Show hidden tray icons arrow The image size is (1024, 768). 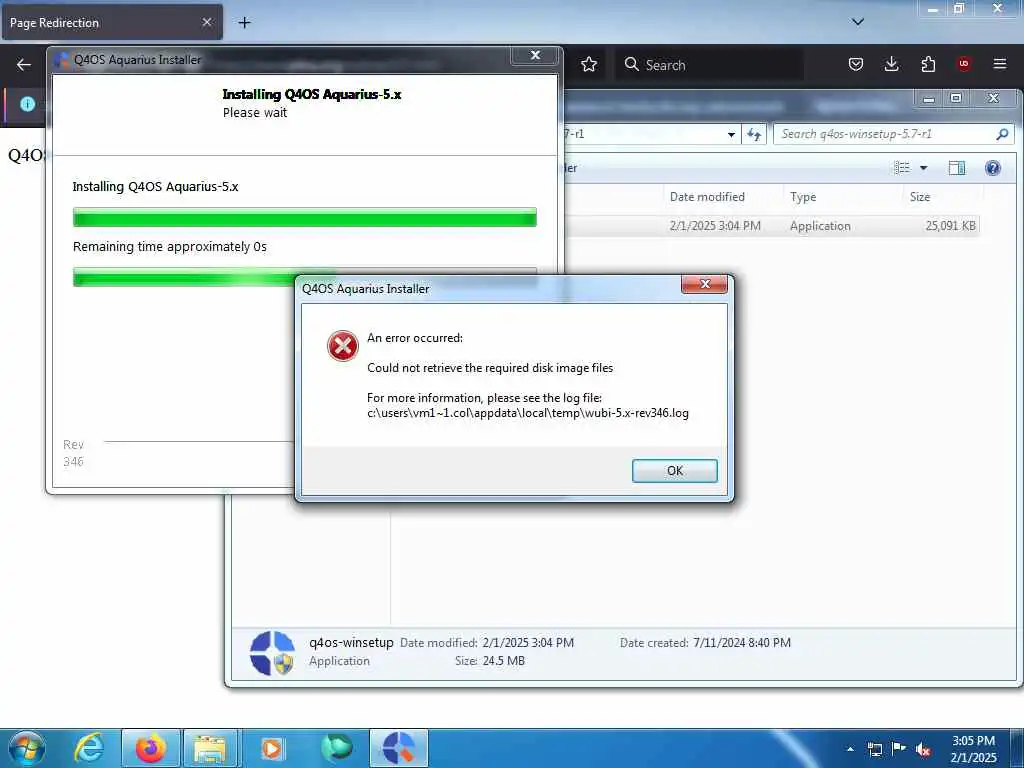pos(850,748)
